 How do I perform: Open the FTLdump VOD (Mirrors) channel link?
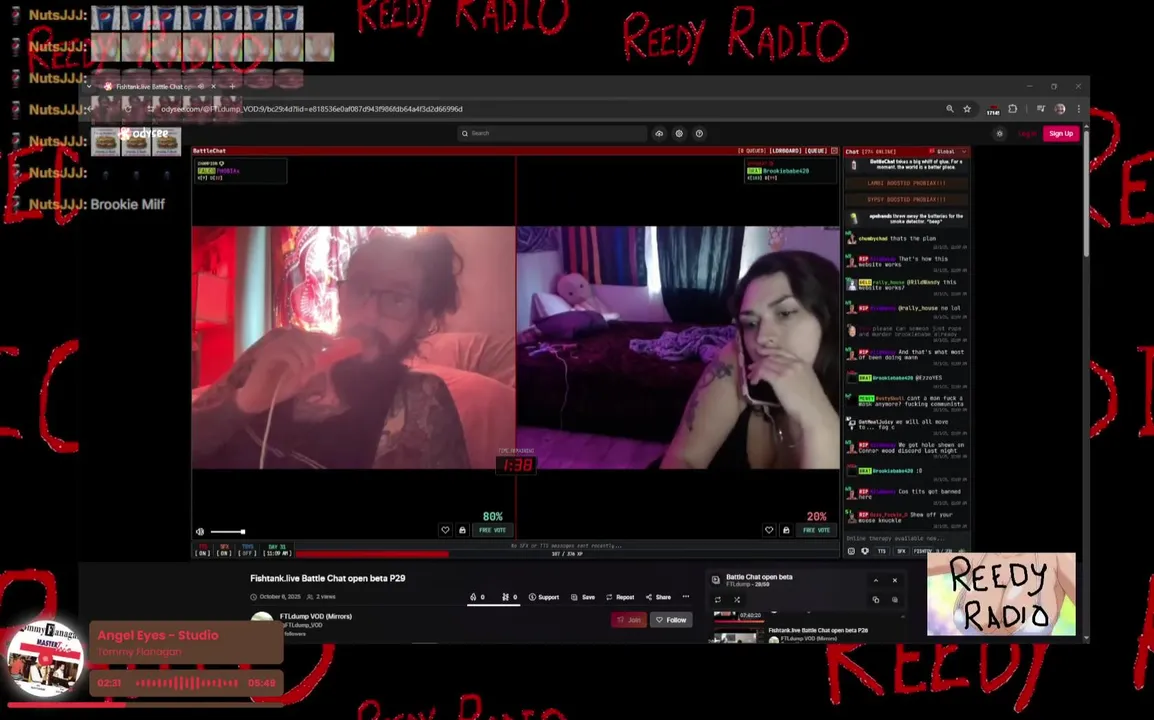click(316, 616)
